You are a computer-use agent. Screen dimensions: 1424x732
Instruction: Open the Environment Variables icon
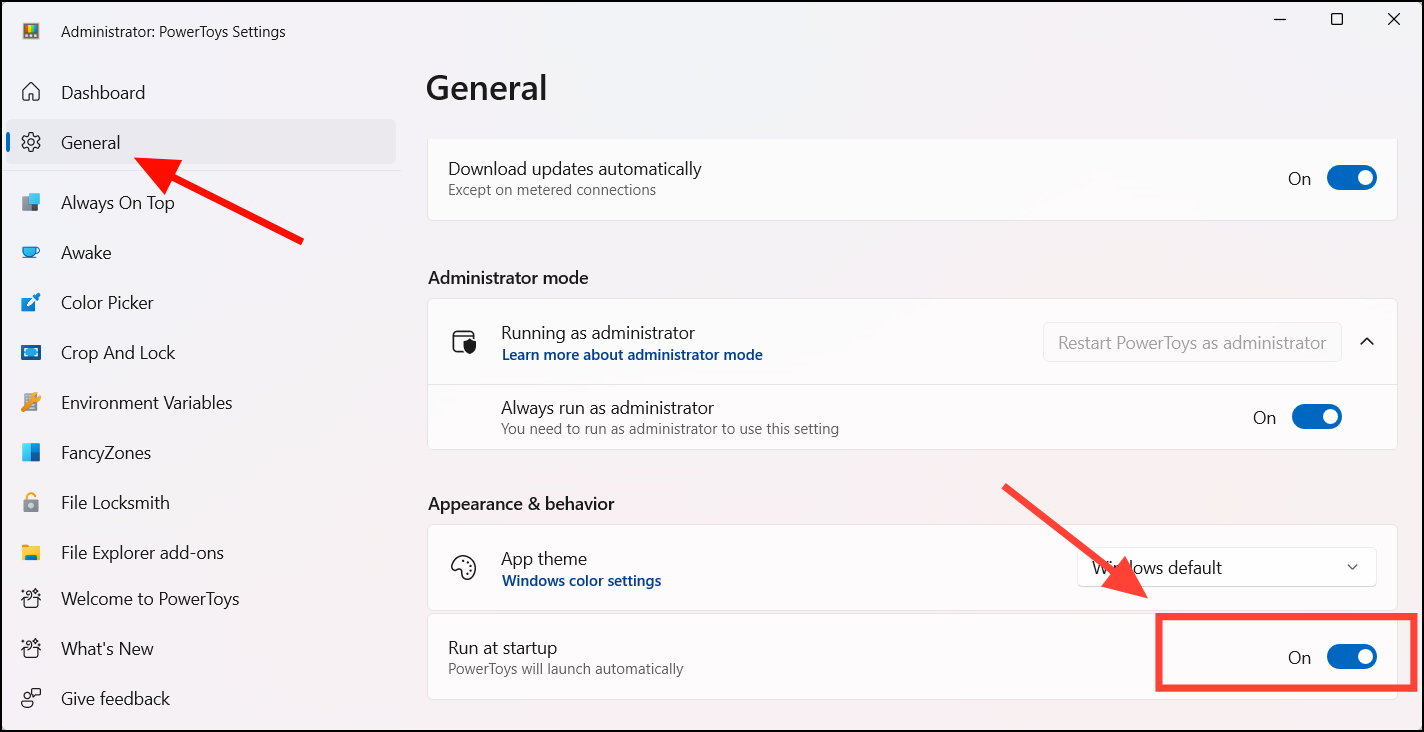click(31, 403)
